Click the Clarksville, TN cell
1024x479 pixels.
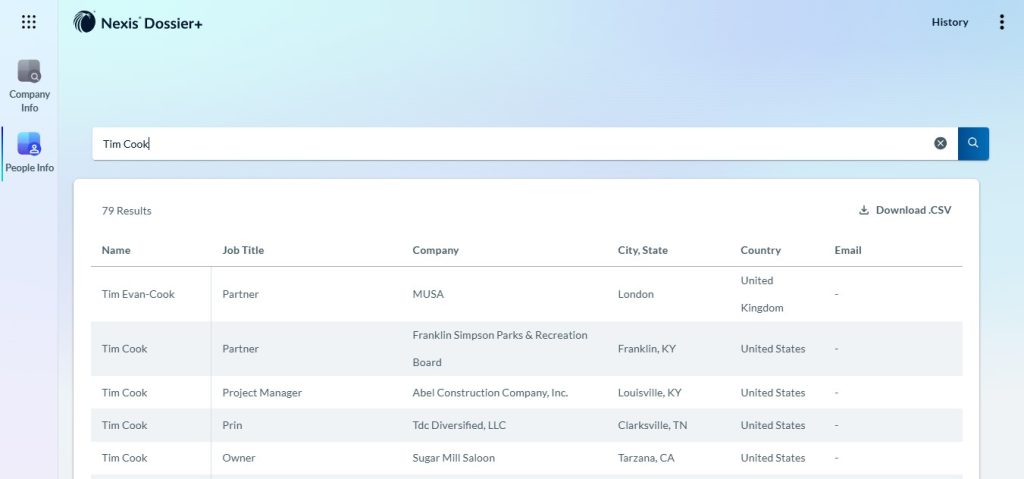[652, 425]
